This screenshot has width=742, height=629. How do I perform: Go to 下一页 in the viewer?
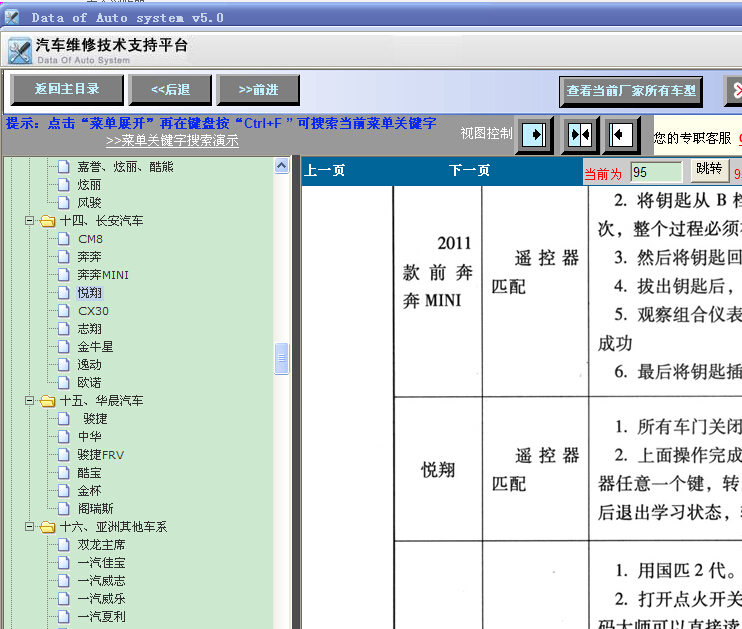click(469, 170)
